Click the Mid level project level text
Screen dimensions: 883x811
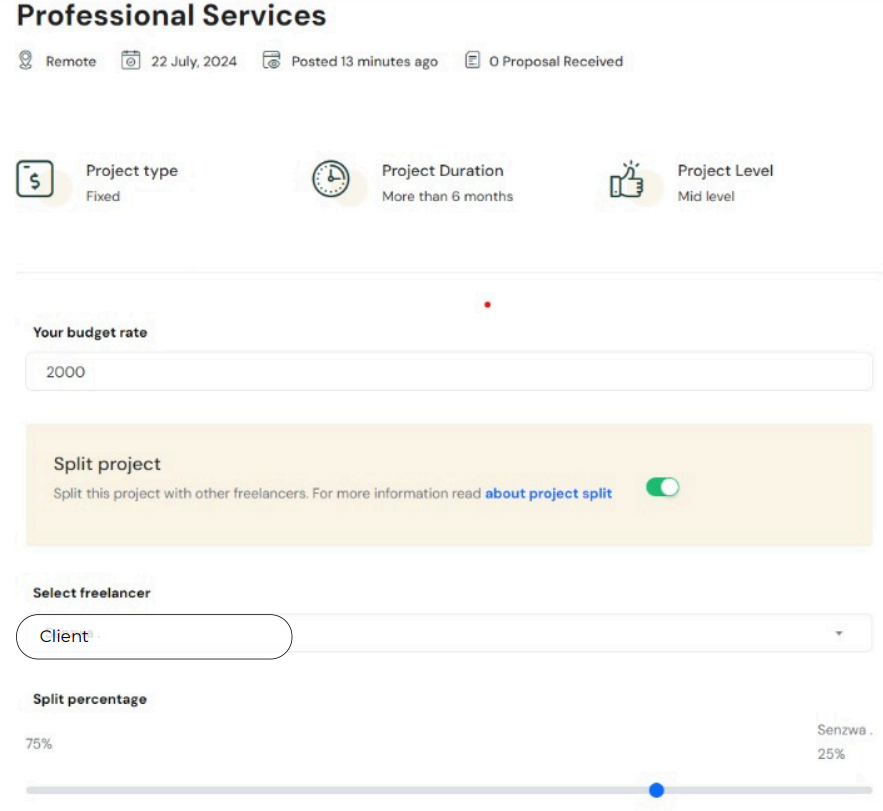pos(706,197)
